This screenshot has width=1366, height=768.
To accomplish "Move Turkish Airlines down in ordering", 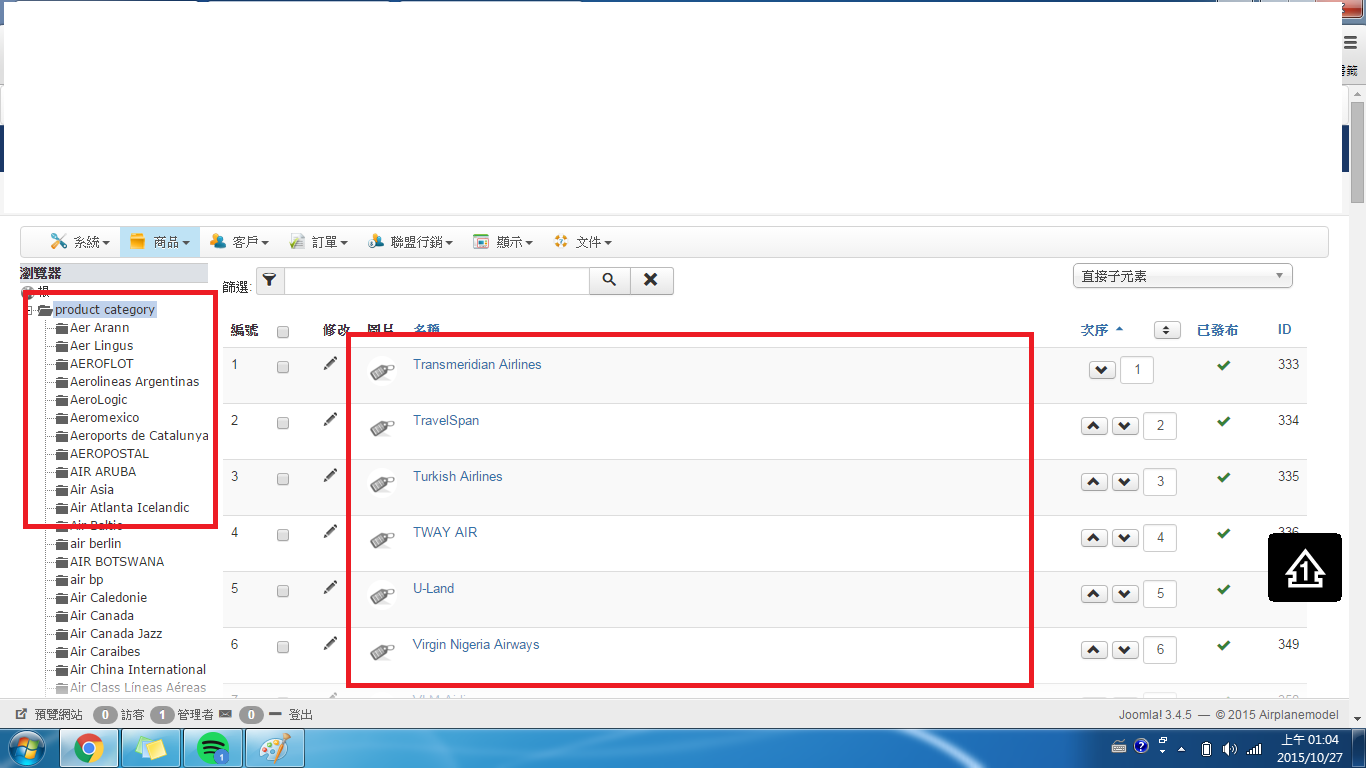I will [1126, 482].
